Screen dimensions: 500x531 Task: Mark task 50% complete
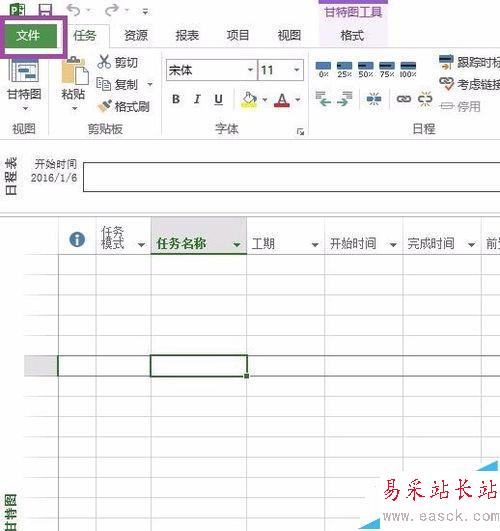click(x=366, y=69)
